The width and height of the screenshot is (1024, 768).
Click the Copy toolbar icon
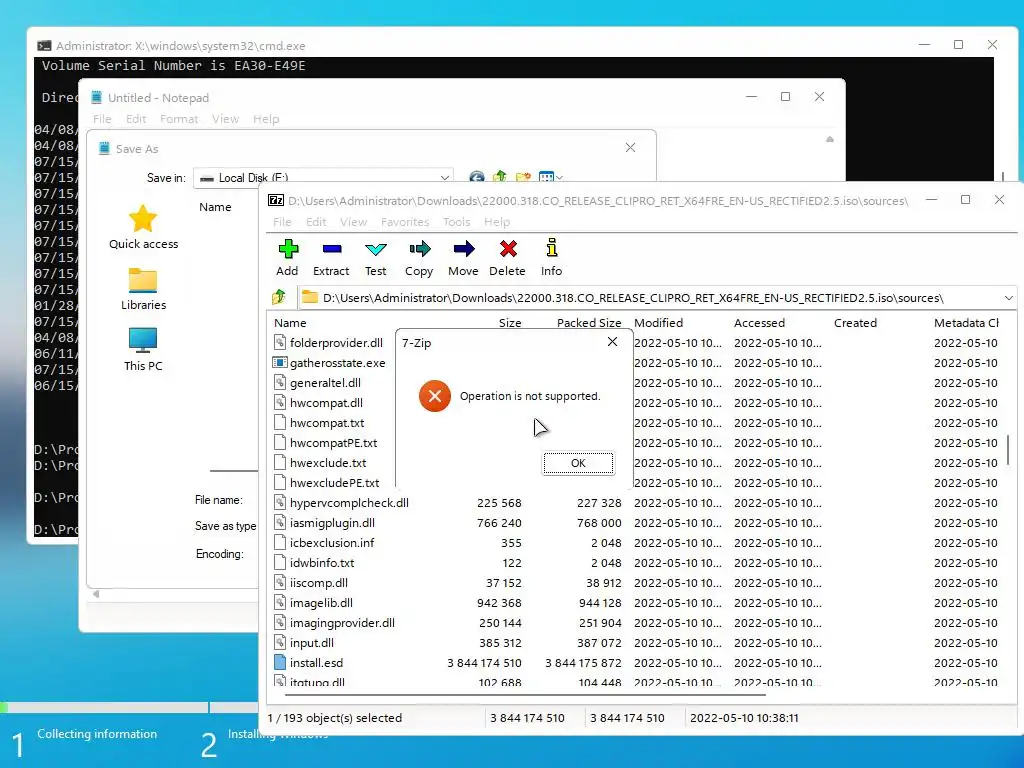click(x=419, y=249)
